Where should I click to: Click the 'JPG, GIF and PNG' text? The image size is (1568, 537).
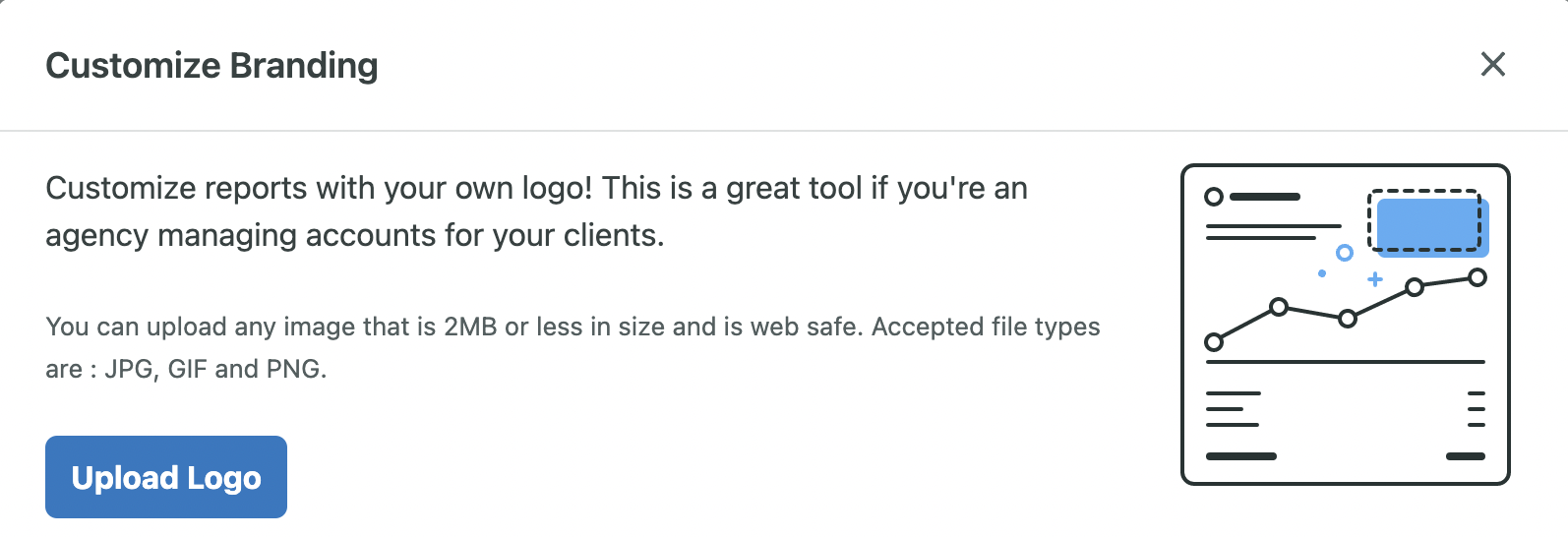click(215, 369)
